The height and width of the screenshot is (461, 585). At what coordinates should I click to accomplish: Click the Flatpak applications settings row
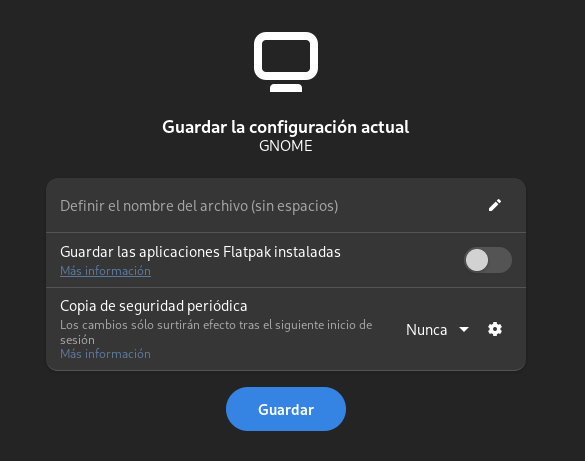[x=286, y=260]
